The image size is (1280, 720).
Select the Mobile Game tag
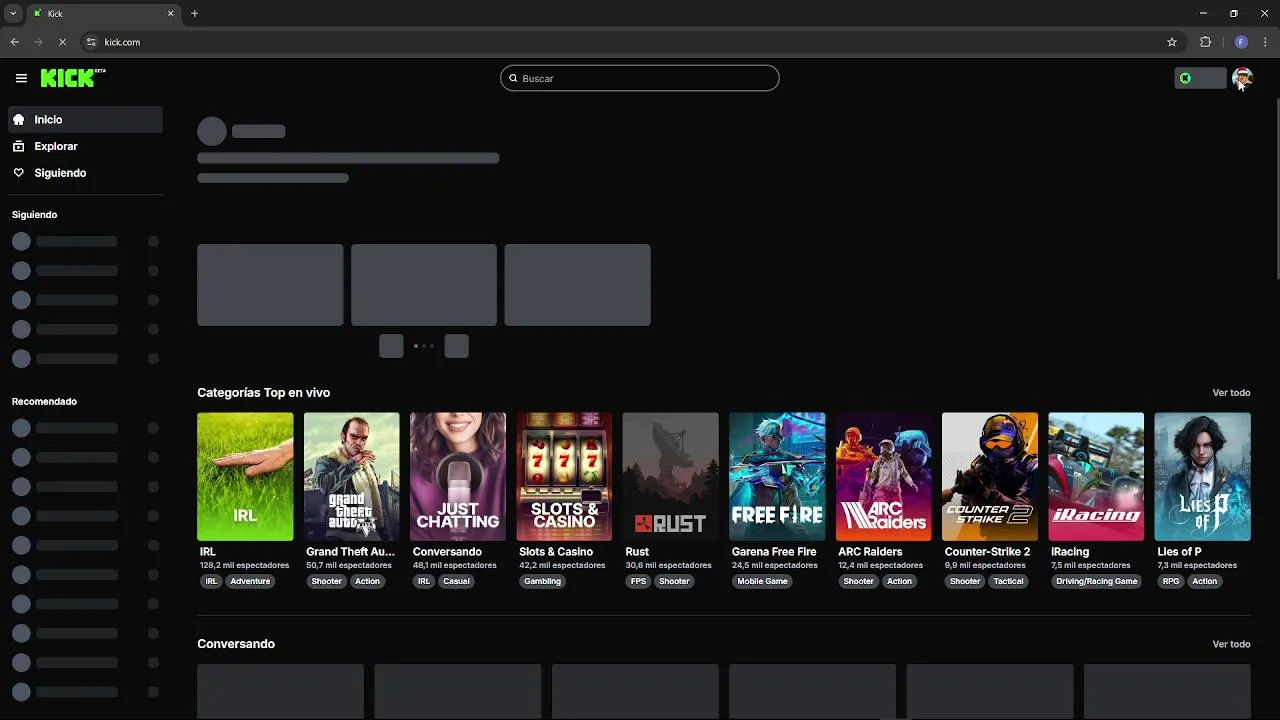tap(762, 581)
